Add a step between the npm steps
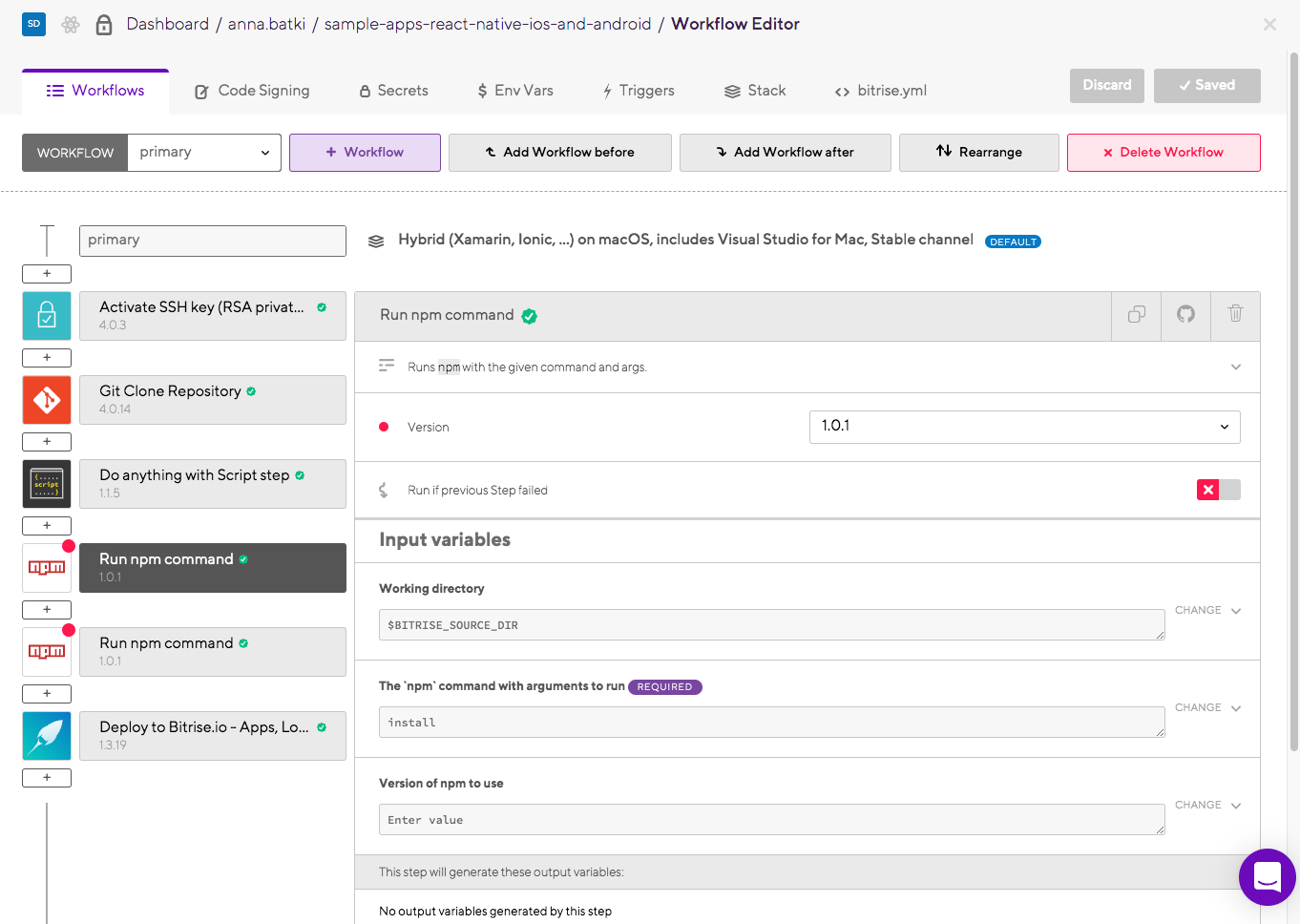The width and height of the screenshot is (1300, 924). point(47,610)
